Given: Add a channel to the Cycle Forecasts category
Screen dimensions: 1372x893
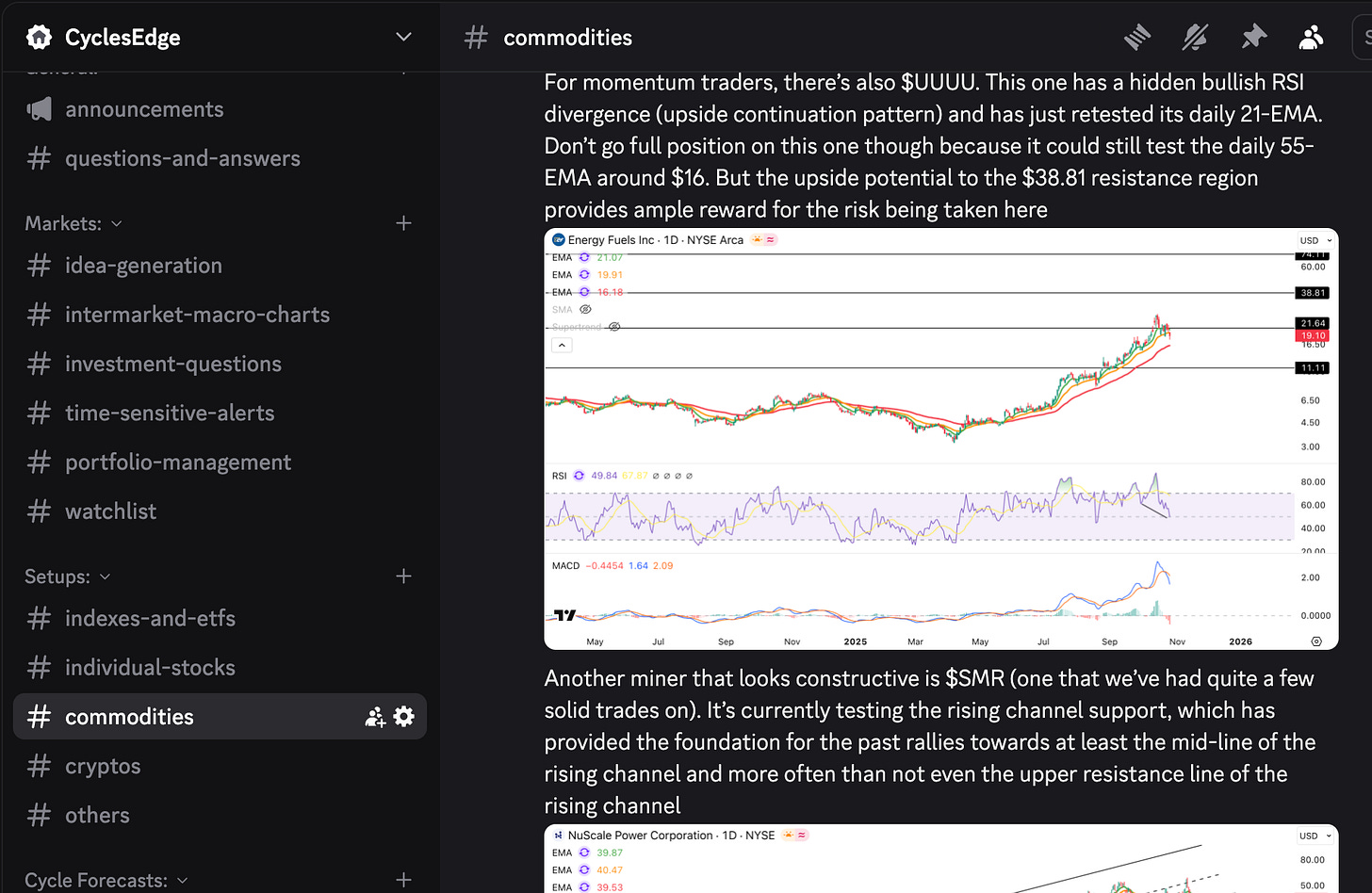Looking at the screenshot, I should 403,880.
